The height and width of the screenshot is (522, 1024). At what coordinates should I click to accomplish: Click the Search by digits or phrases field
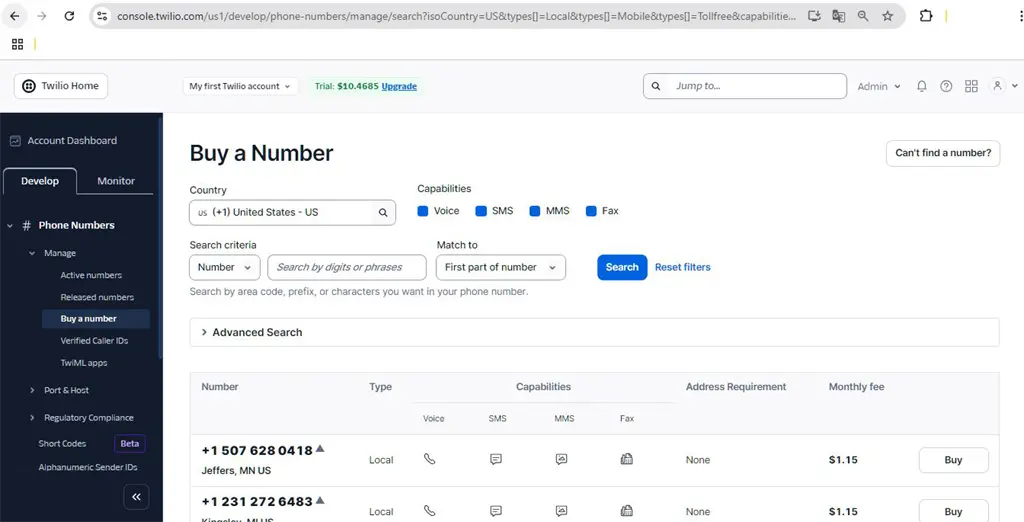tap(347, 267)
